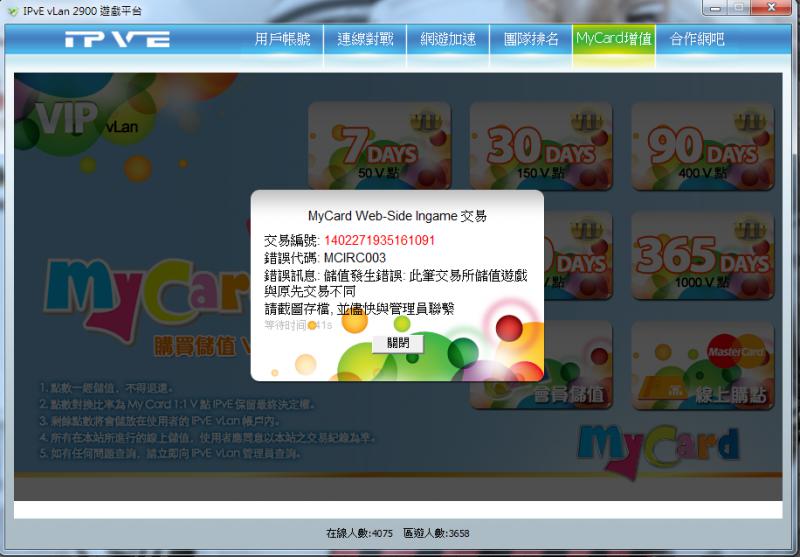
Task: Click the IPvE logo in the header
Action: [117, 39]
